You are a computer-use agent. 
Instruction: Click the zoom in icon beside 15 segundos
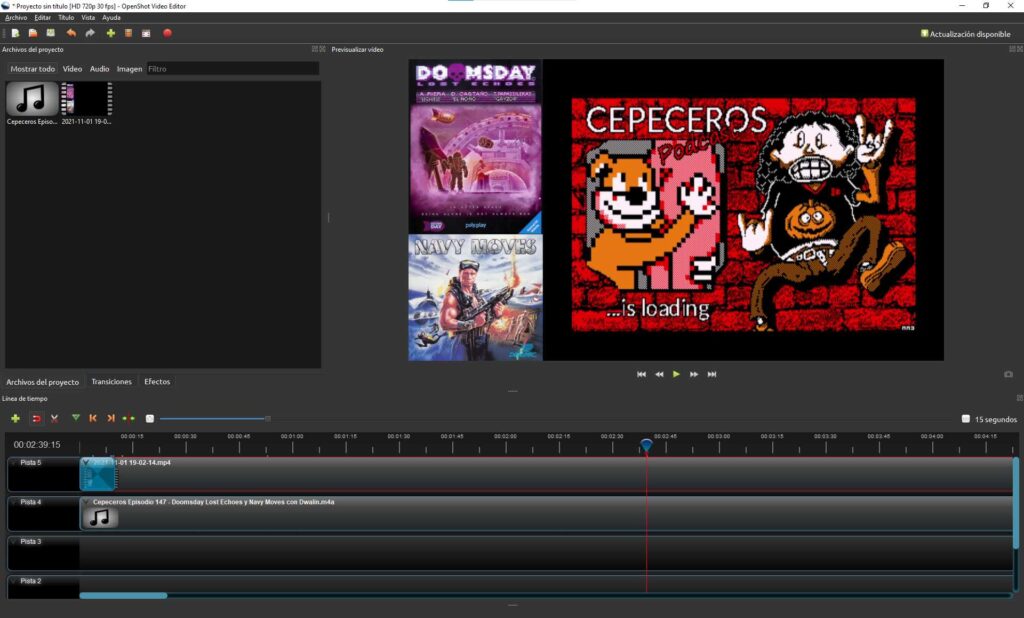point(966,419)
